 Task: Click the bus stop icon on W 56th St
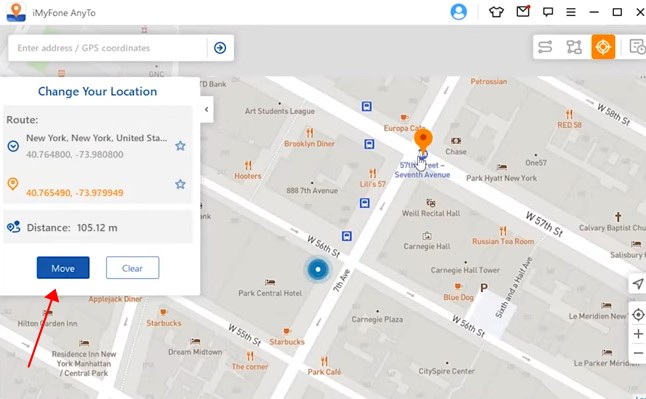click(347, 236)
